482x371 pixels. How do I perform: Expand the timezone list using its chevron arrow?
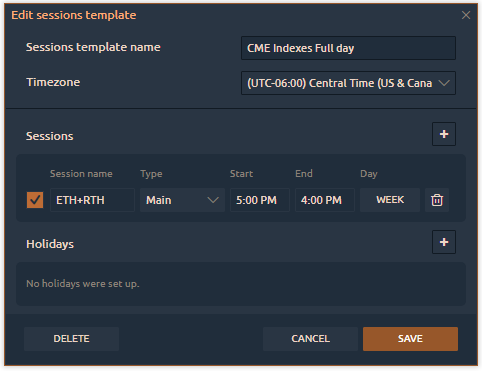point(444,83)
